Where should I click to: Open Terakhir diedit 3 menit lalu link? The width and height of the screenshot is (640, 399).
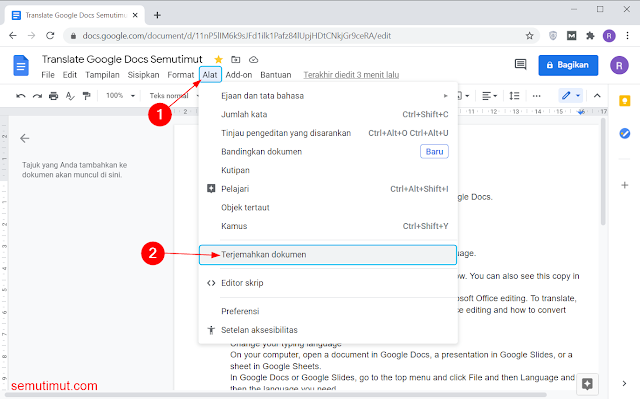coord(351,75)
